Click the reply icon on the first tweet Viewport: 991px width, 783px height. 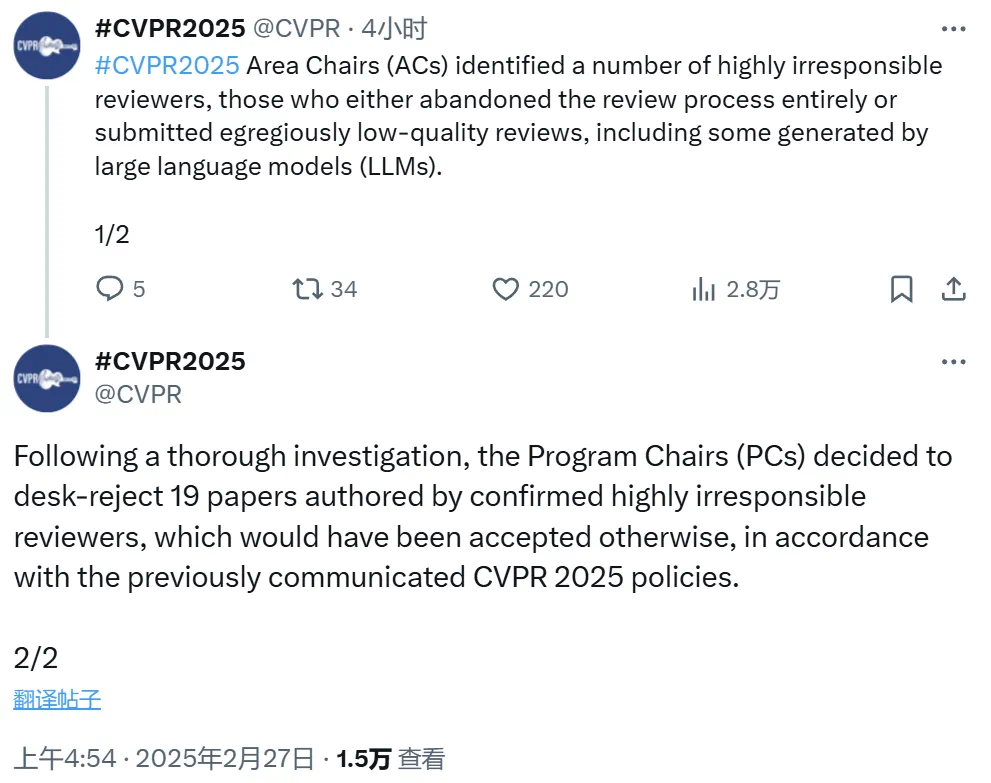(x=109, y=289)
